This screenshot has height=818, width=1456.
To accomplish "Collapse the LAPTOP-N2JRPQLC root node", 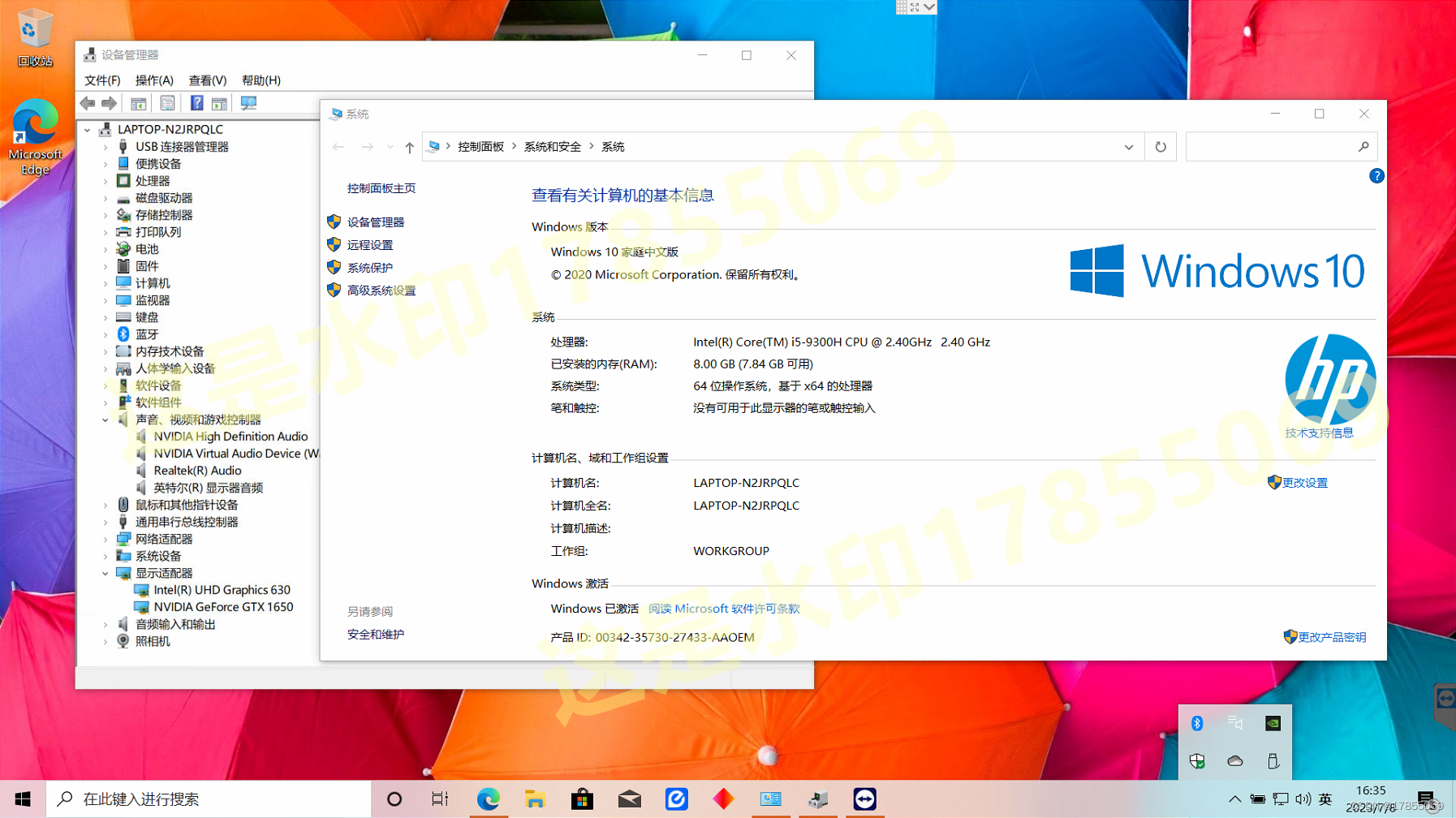I will tap(88, 130).
